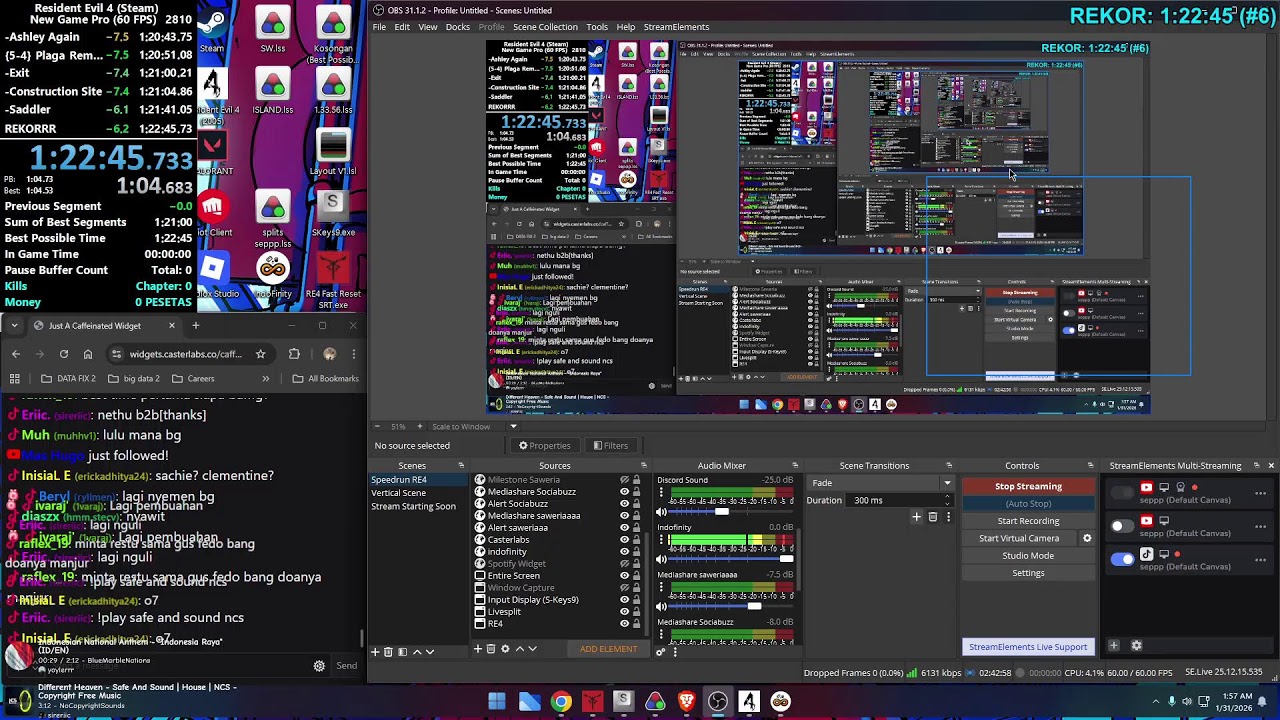The width and height of the screenshot is (1280, 720).
Task: Enable the second YouTube stream toggle
Action: (1123, 525)
